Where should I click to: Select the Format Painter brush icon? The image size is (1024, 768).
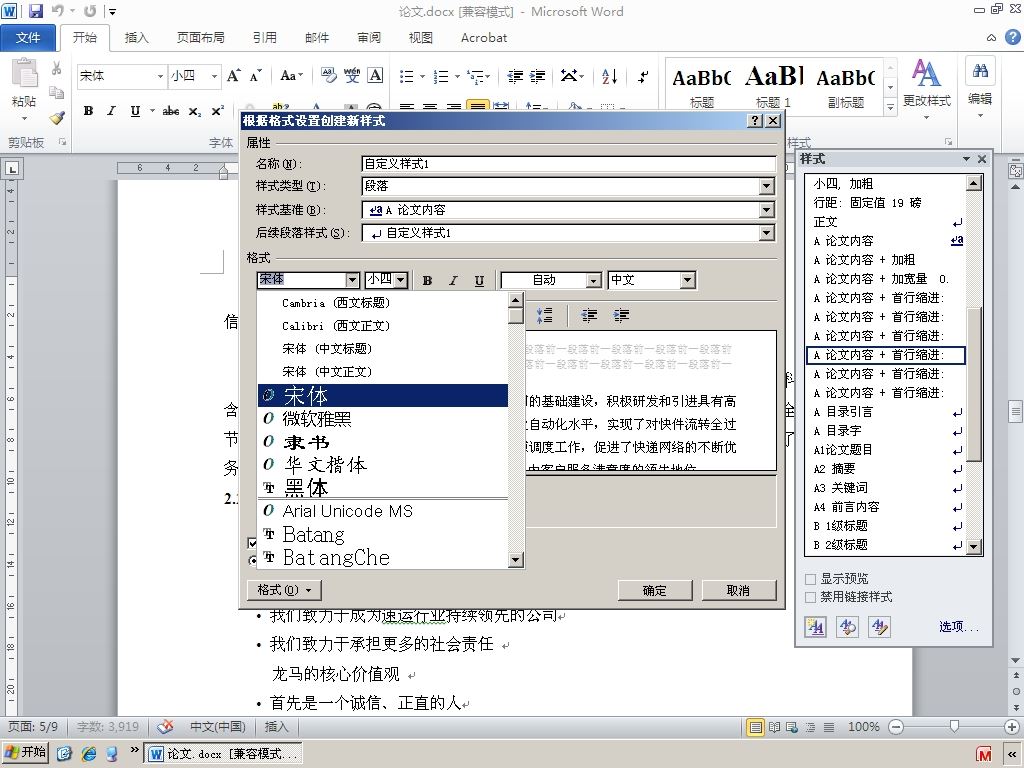click(x=57, y=118)
